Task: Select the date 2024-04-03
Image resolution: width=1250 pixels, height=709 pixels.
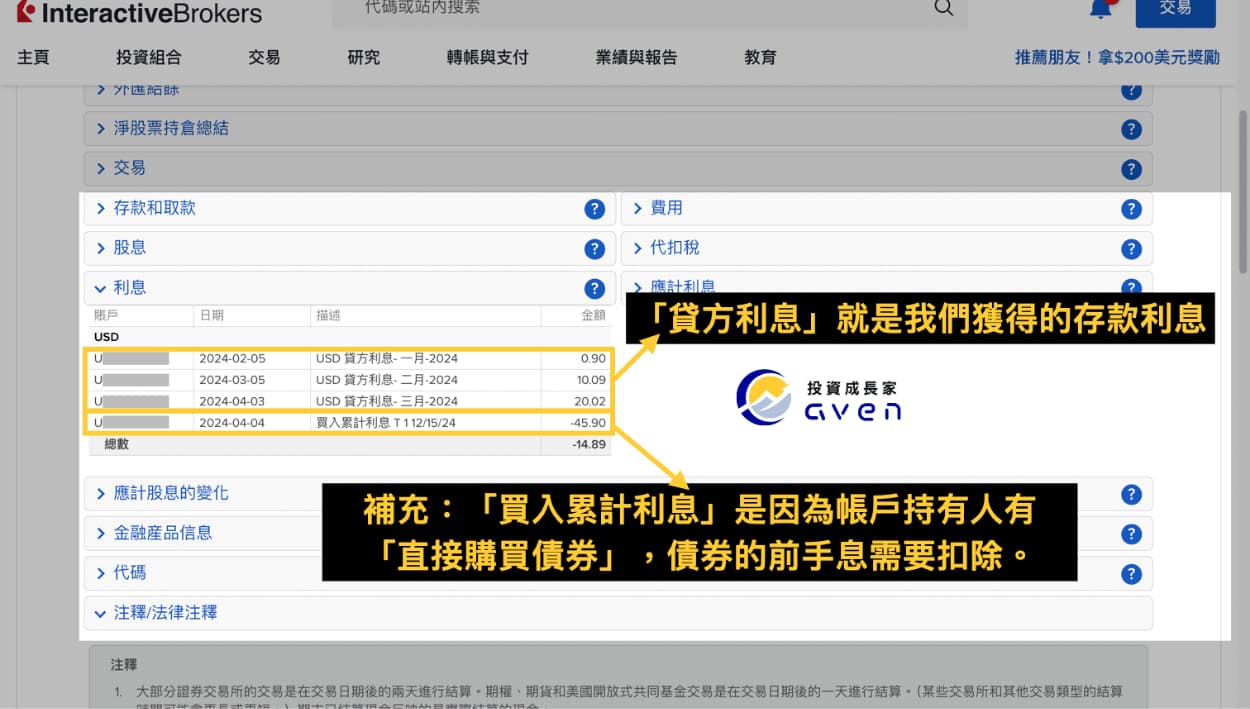Action: 232,401
